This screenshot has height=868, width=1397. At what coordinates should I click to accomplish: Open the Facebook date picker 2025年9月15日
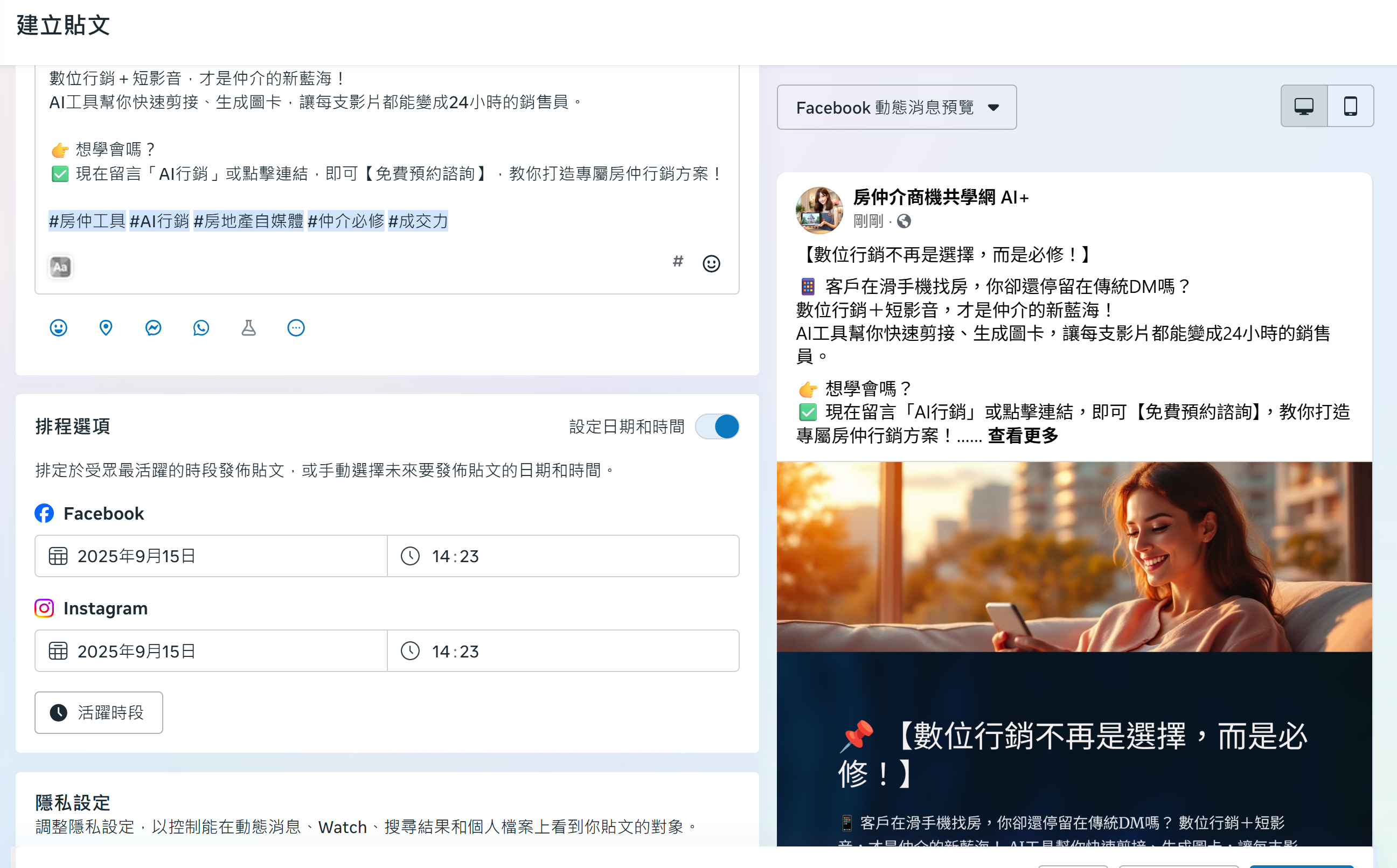[x=211, y=556]
